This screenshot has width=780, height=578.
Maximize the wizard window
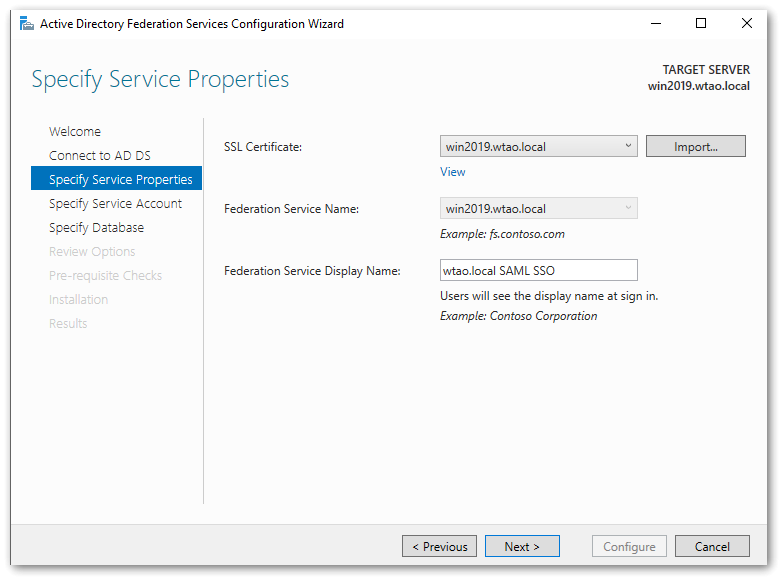tap(701, 24)
